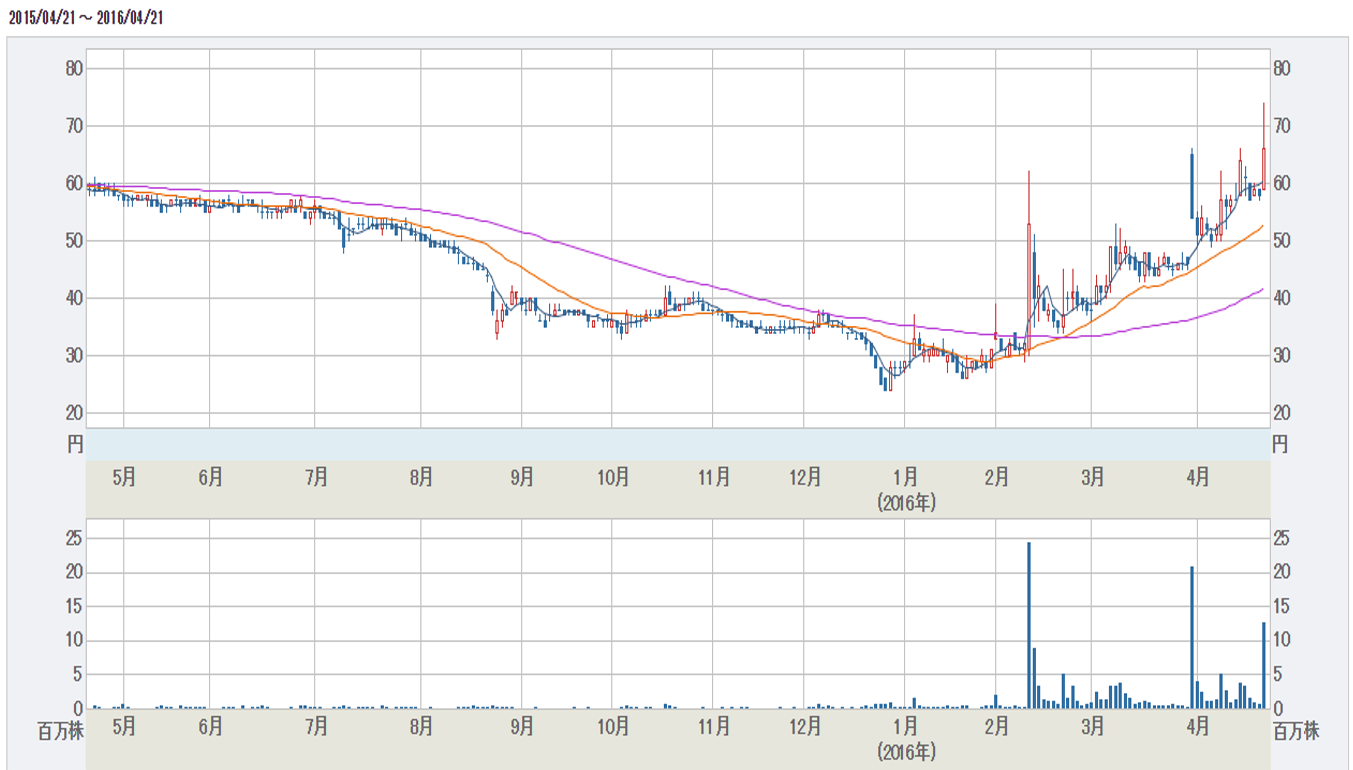The height and width of the screenshot is (770, 1353).
Task: Click the 60 label on the left price axis
Action: [x=75, y=184]
